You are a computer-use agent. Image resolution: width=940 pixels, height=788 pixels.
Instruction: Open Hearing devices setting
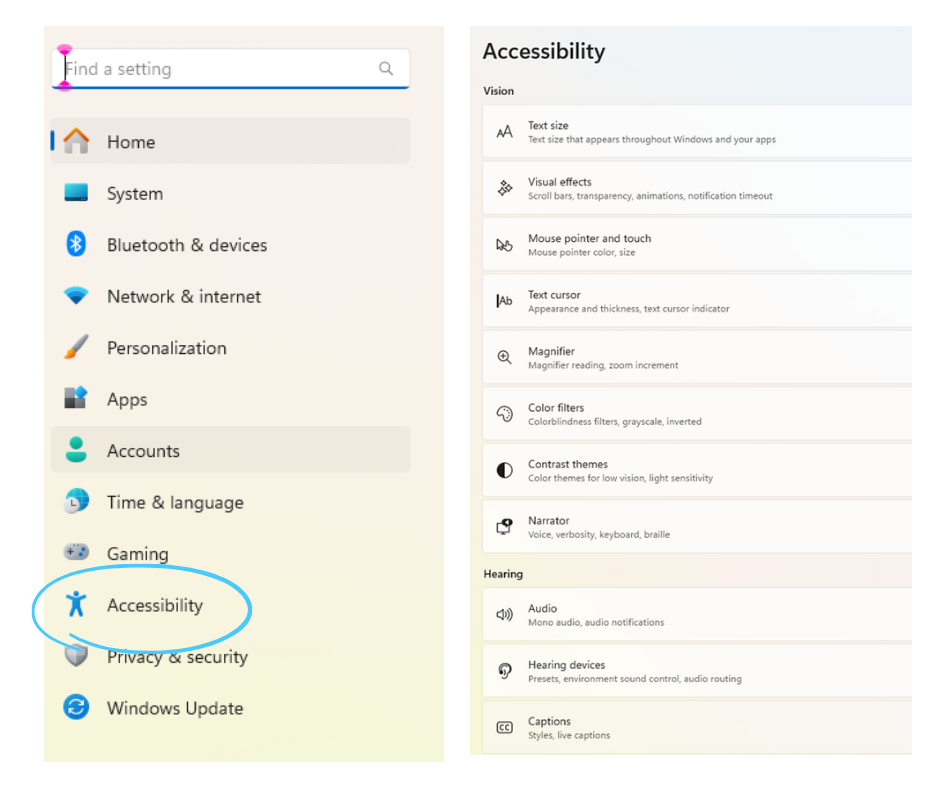point(697,671)
